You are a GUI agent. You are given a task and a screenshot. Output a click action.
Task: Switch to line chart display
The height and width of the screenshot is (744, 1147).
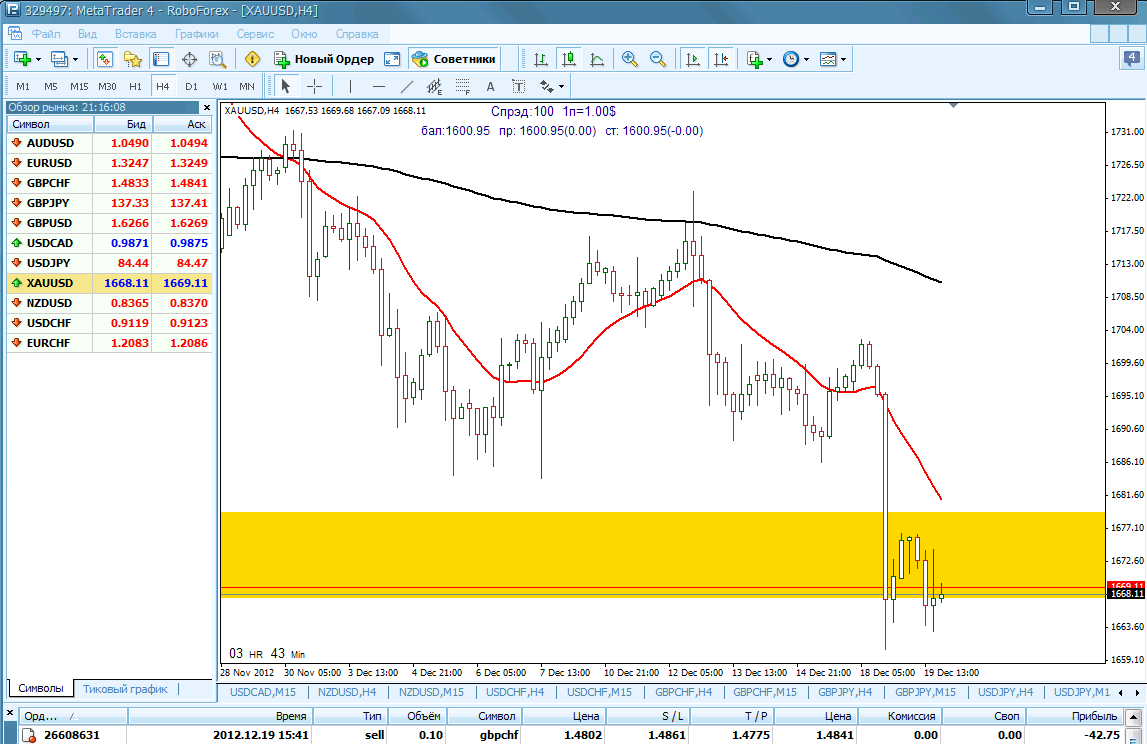click(597, 59)
